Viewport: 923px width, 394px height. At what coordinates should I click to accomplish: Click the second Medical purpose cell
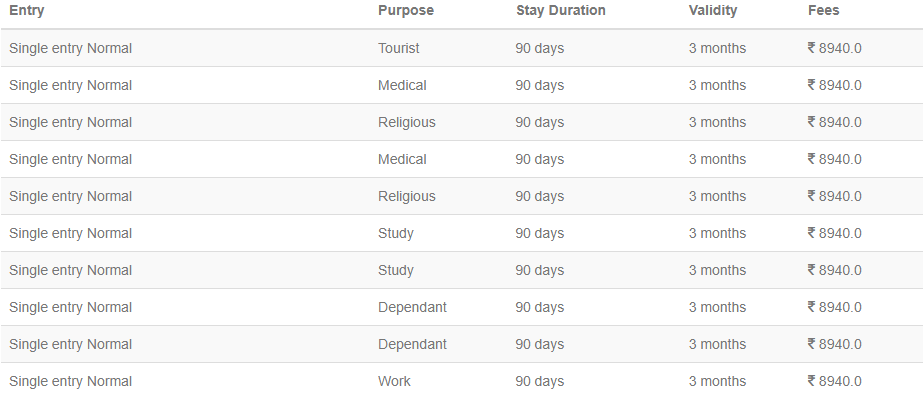402,160
